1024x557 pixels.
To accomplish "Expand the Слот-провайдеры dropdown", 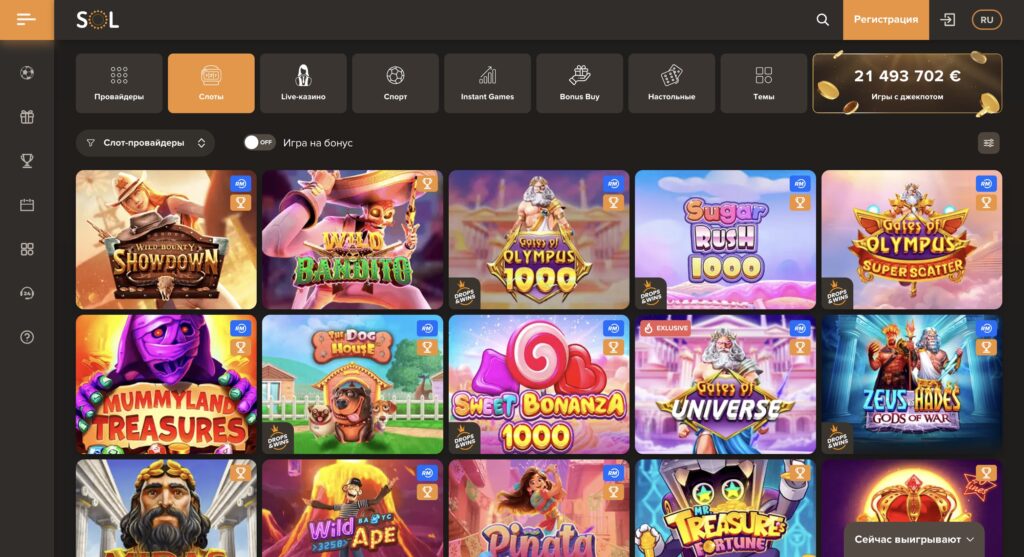I will click(145, 143).
